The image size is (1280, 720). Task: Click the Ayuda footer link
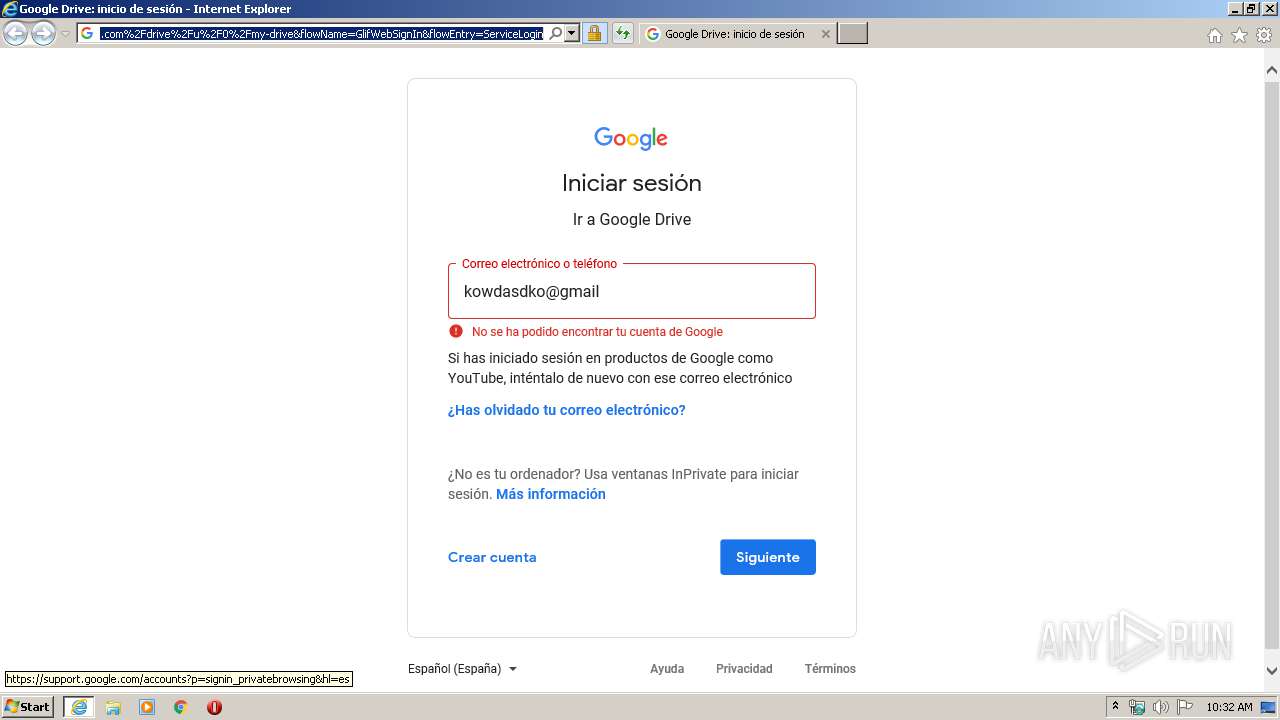click(667, 669)
